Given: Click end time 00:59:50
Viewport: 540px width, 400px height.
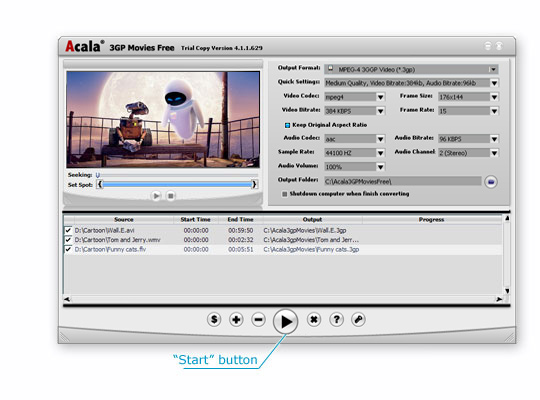Looking at the screenshot, I should tap(240, 230).
